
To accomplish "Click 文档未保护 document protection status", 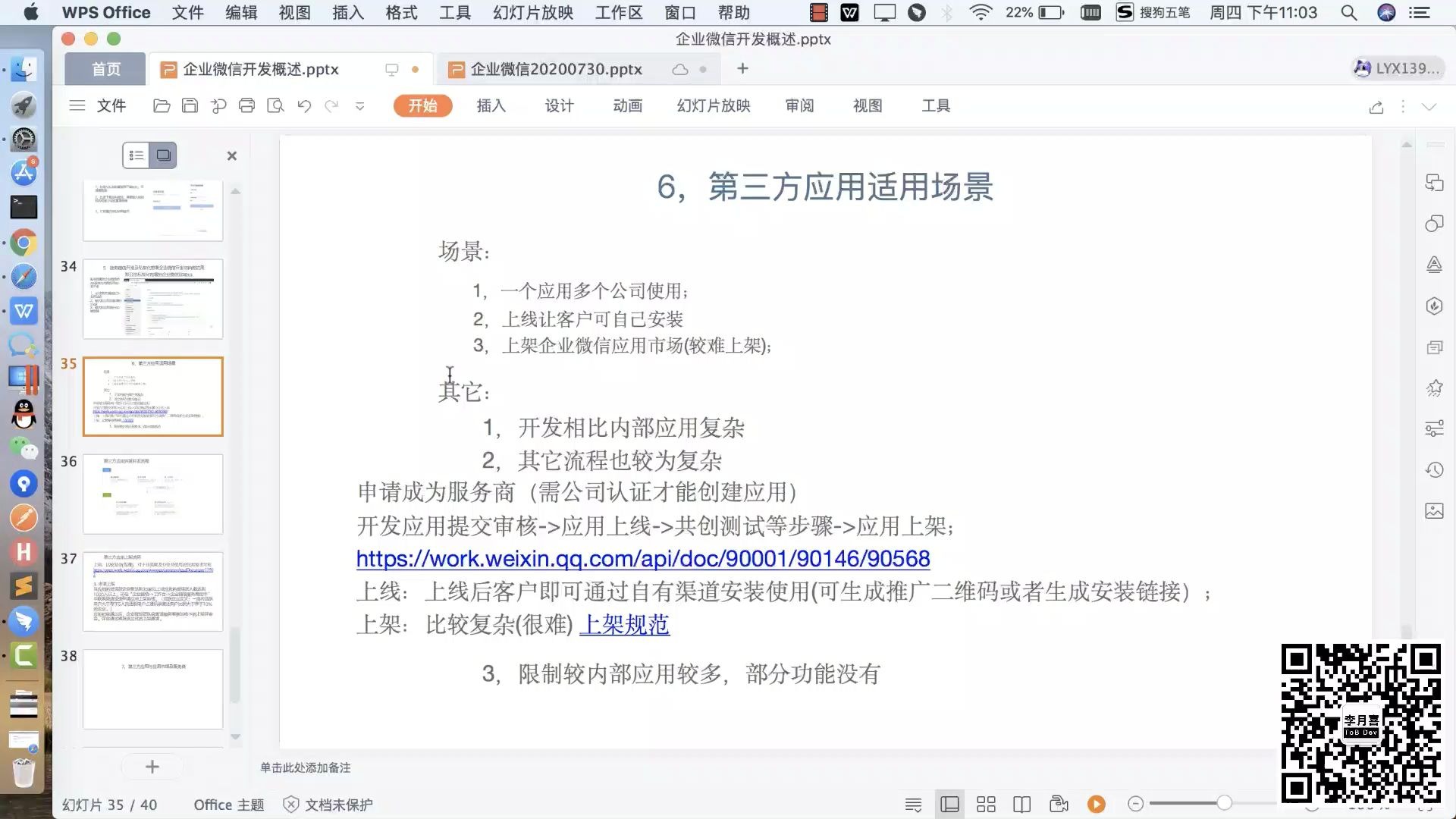I will [x=328, y=805].
